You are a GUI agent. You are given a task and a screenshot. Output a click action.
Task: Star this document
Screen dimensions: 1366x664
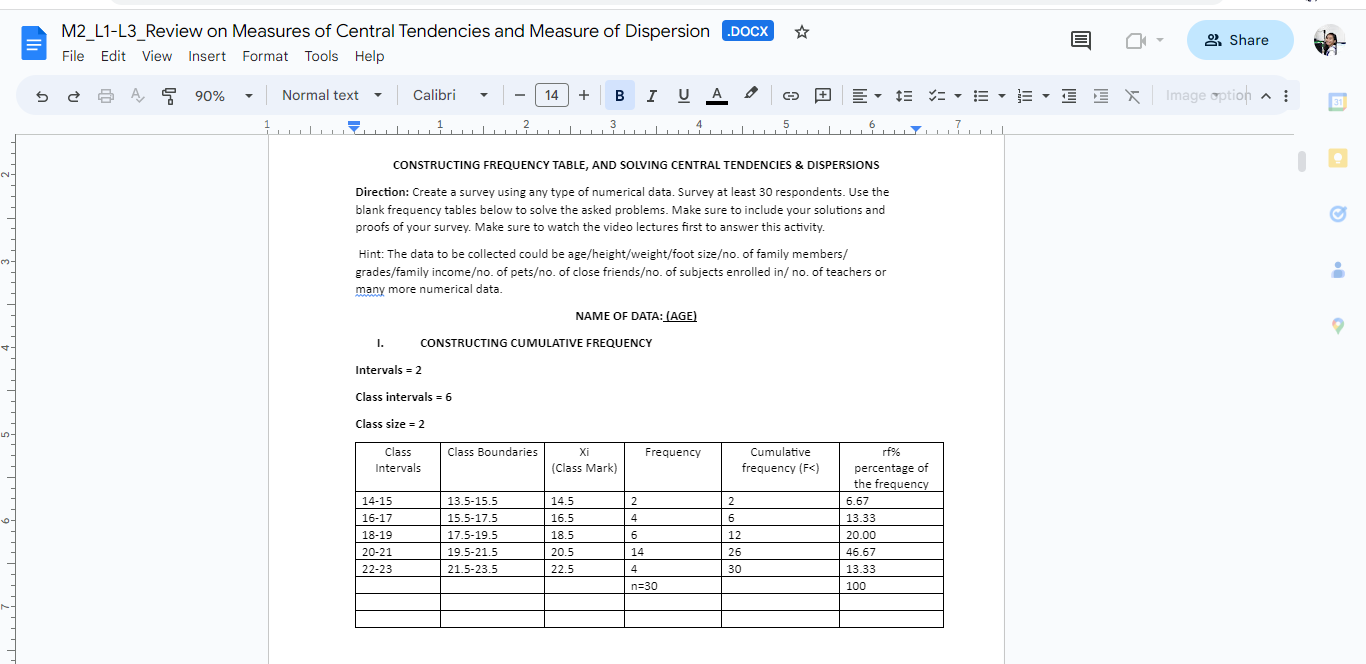pos(801,32)
